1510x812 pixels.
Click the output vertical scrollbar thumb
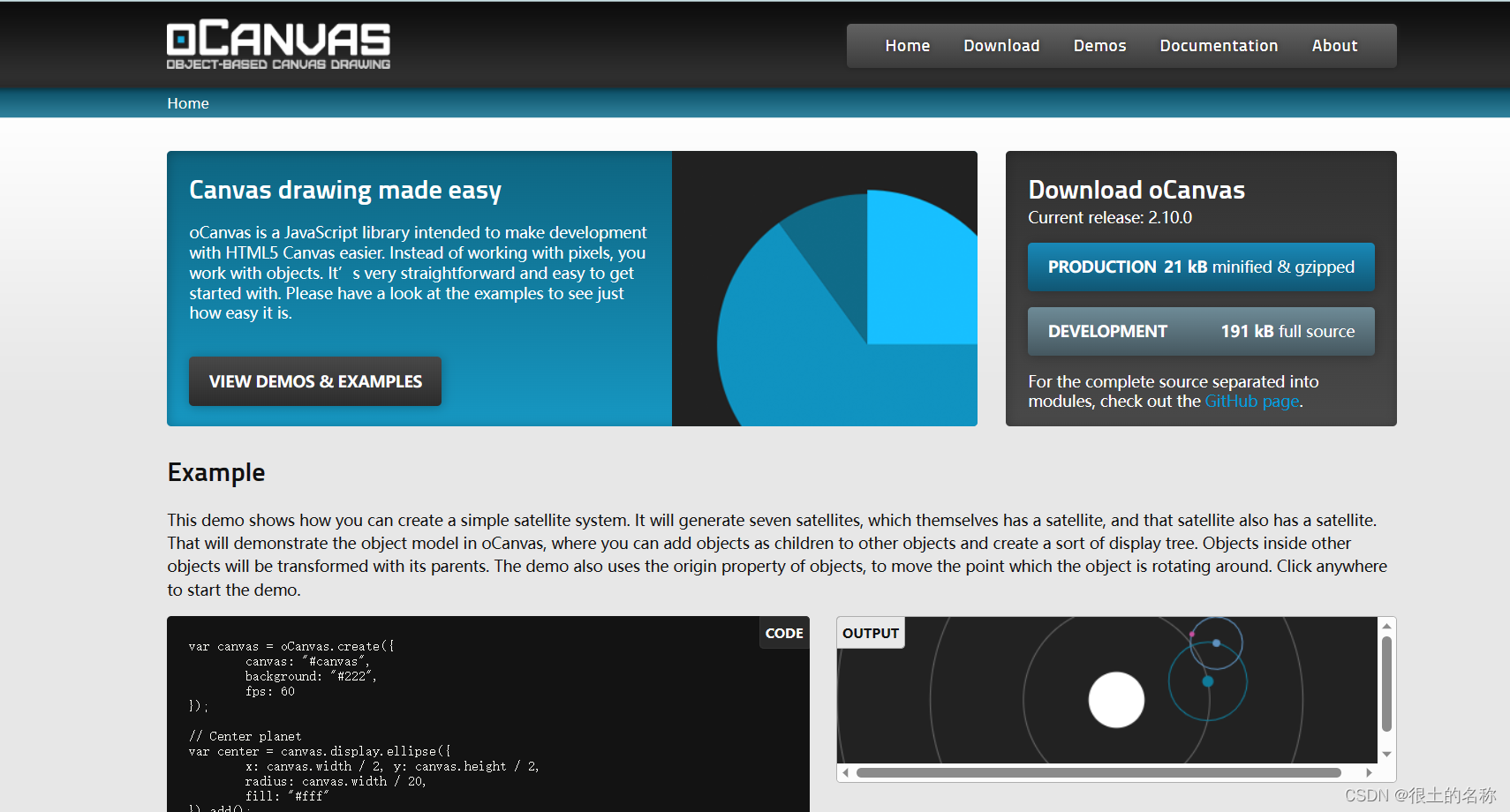coord(1386,684)
